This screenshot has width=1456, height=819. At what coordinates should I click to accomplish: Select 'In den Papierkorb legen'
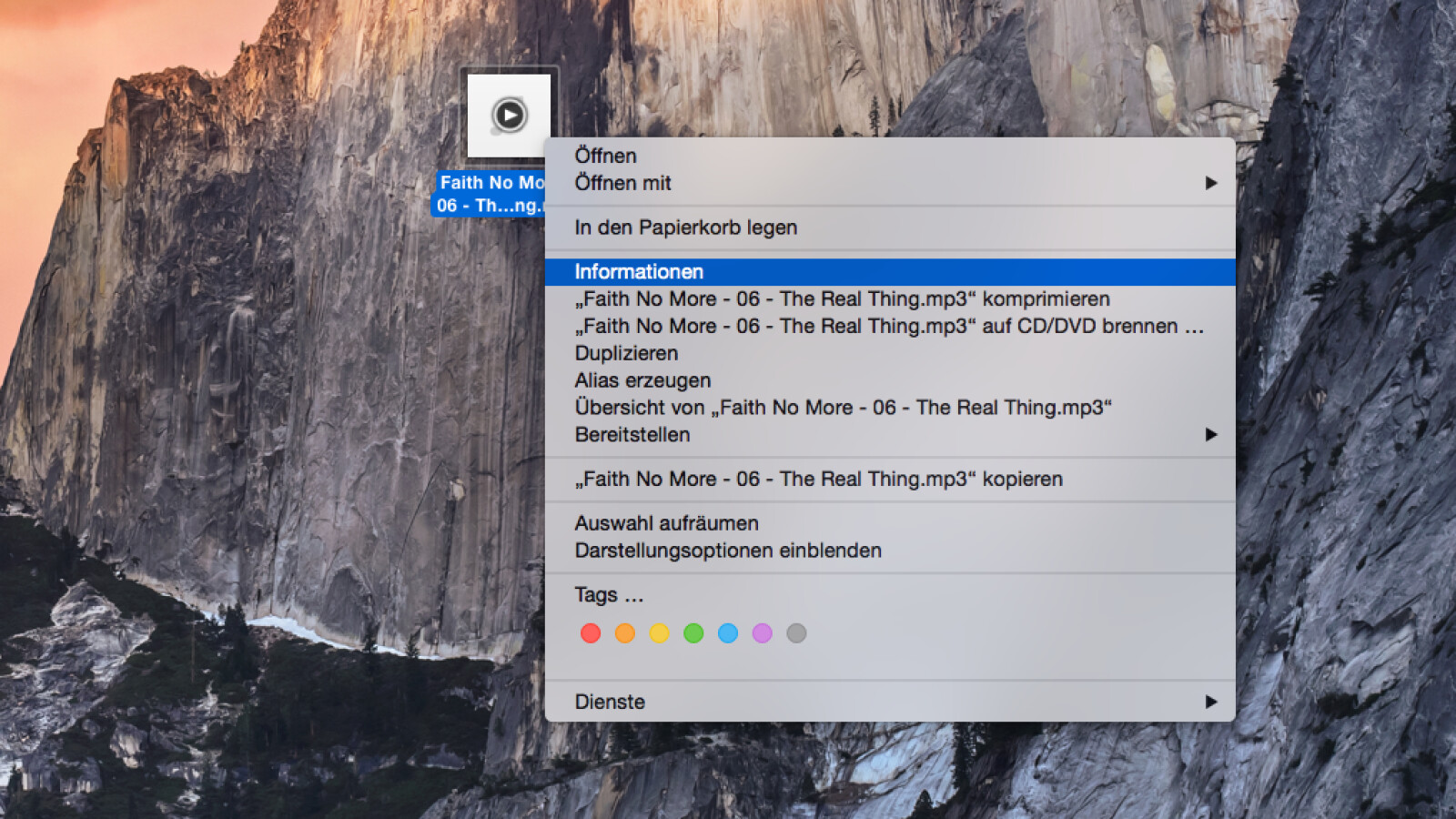click(685, 227)
